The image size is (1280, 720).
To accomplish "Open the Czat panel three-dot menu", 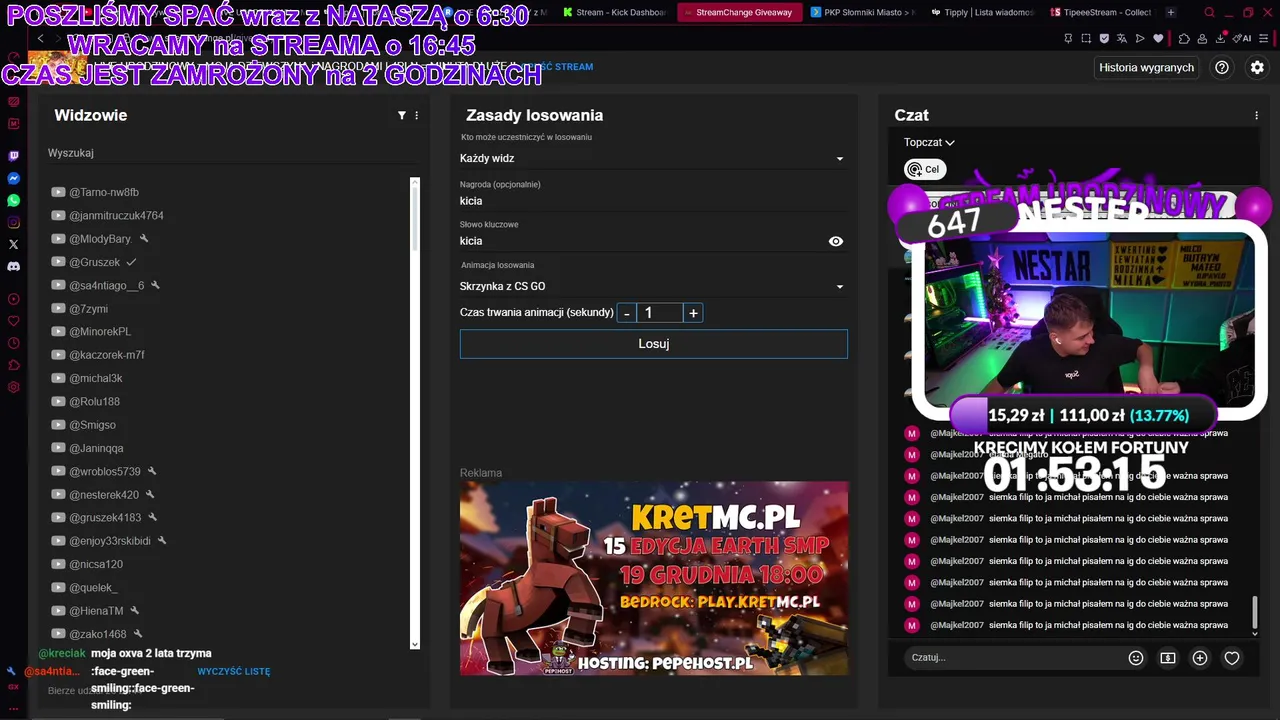I will coord(1256,115).
